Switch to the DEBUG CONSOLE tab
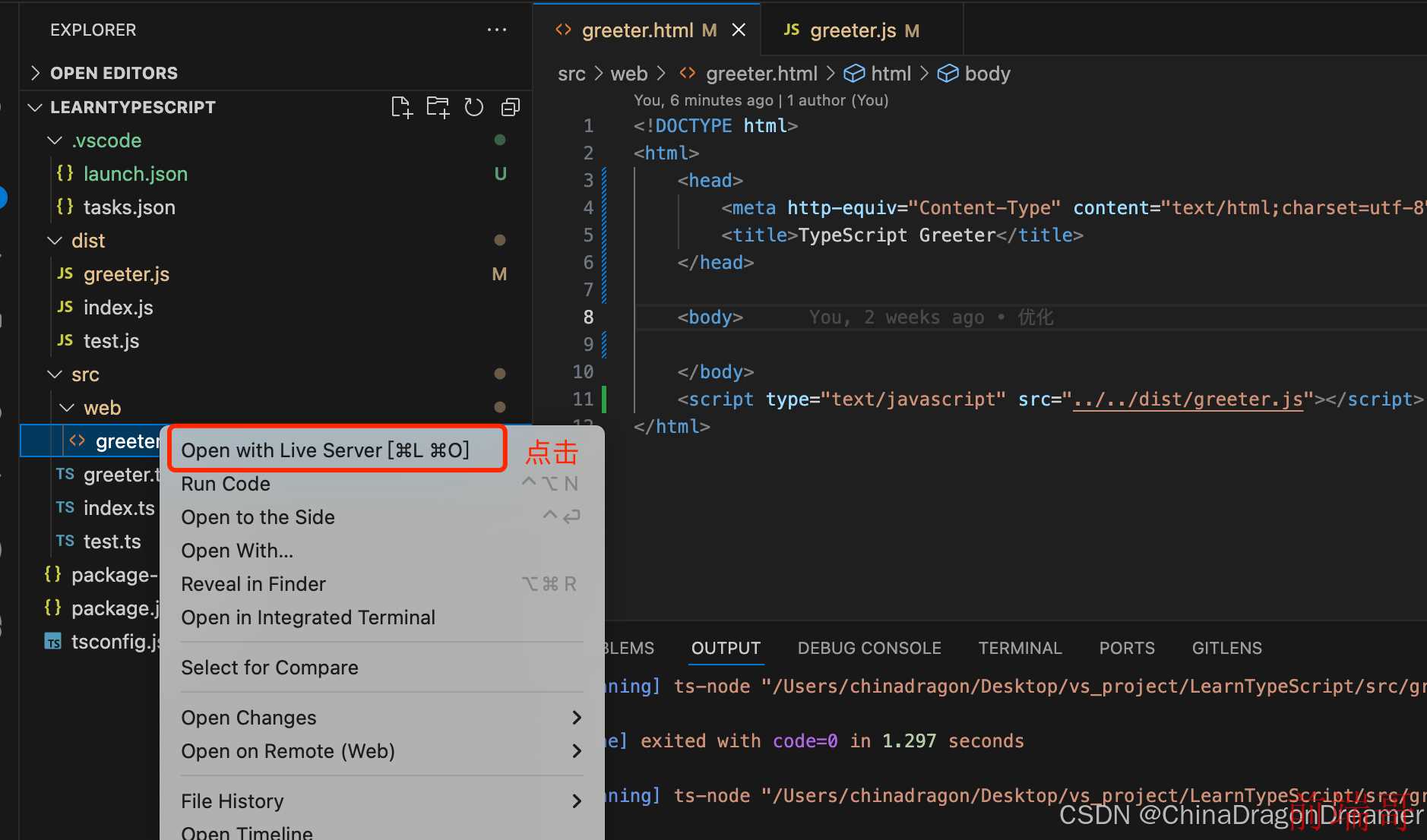The width and height of the screenshot is (1427, 840). pos(869,648)
